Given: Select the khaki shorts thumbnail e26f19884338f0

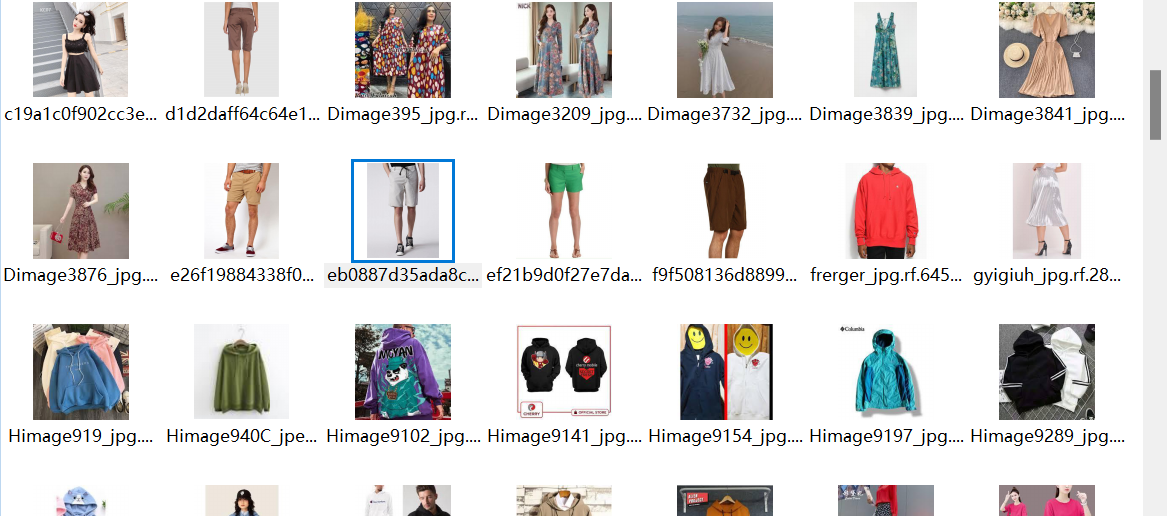Looking at the screenshot, I should (x=241, y=211).
